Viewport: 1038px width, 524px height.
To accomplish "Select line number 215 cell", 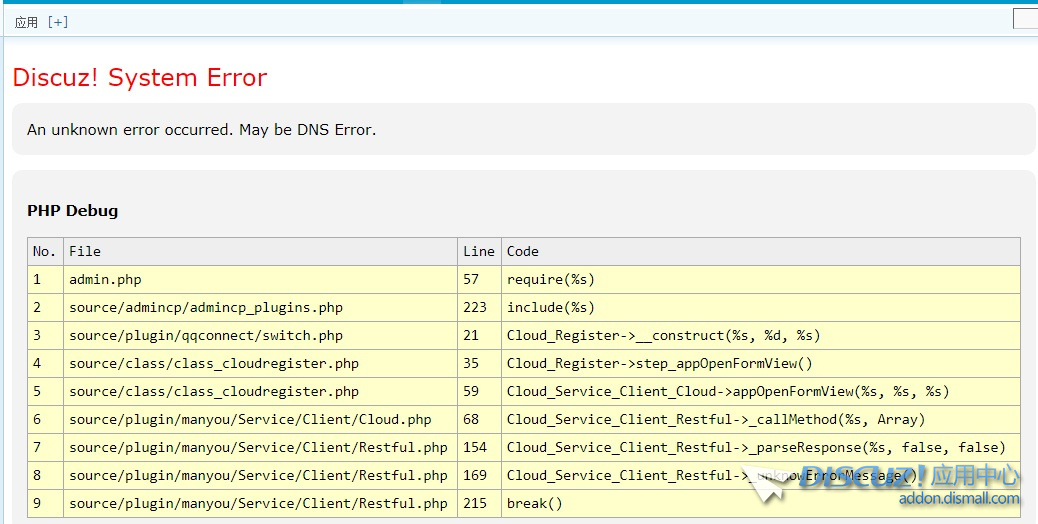I will (479, 503).
